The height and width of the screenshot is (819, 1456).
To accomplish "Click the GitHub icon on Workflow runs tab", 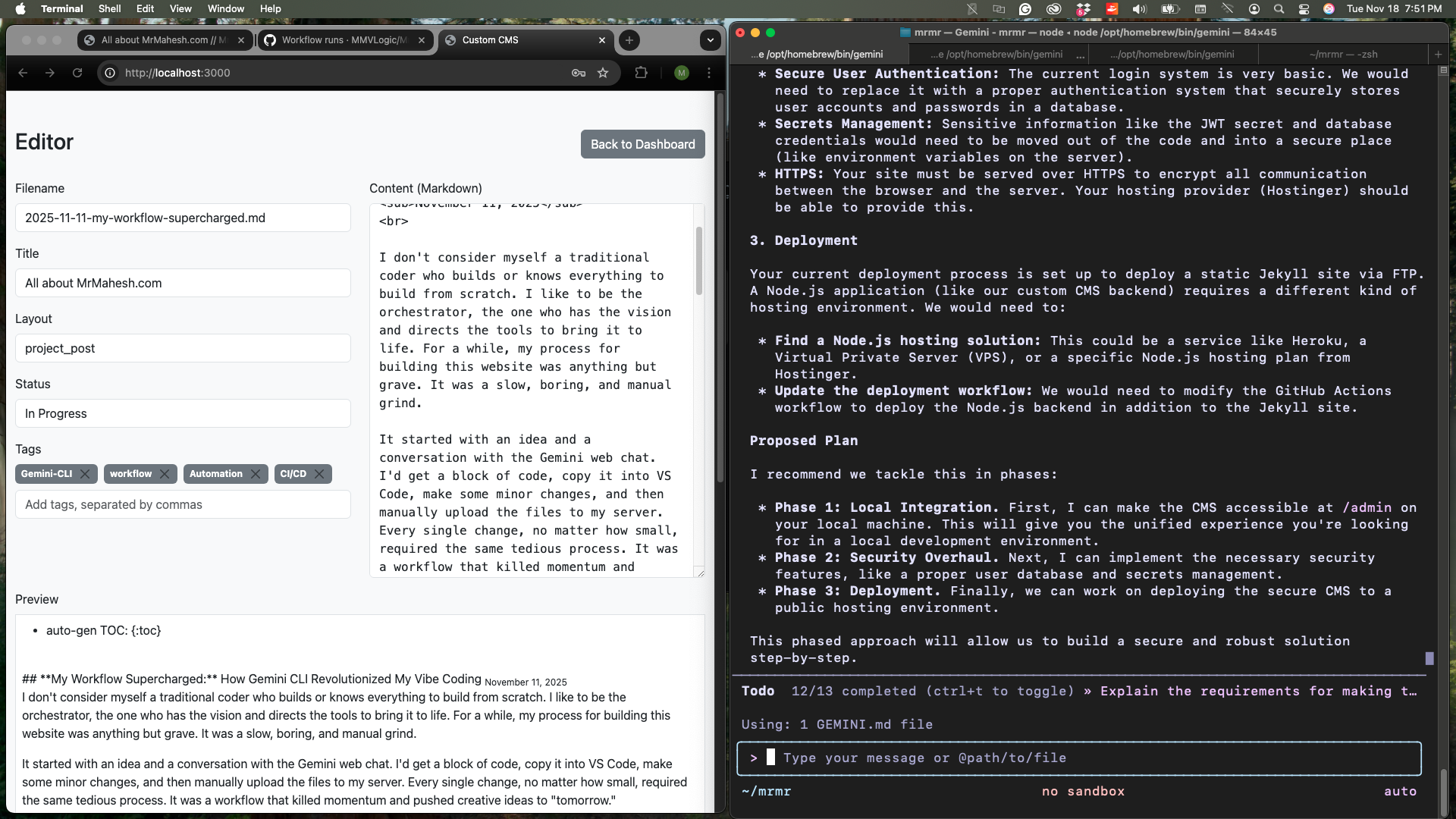I will (x=270, y=40).
